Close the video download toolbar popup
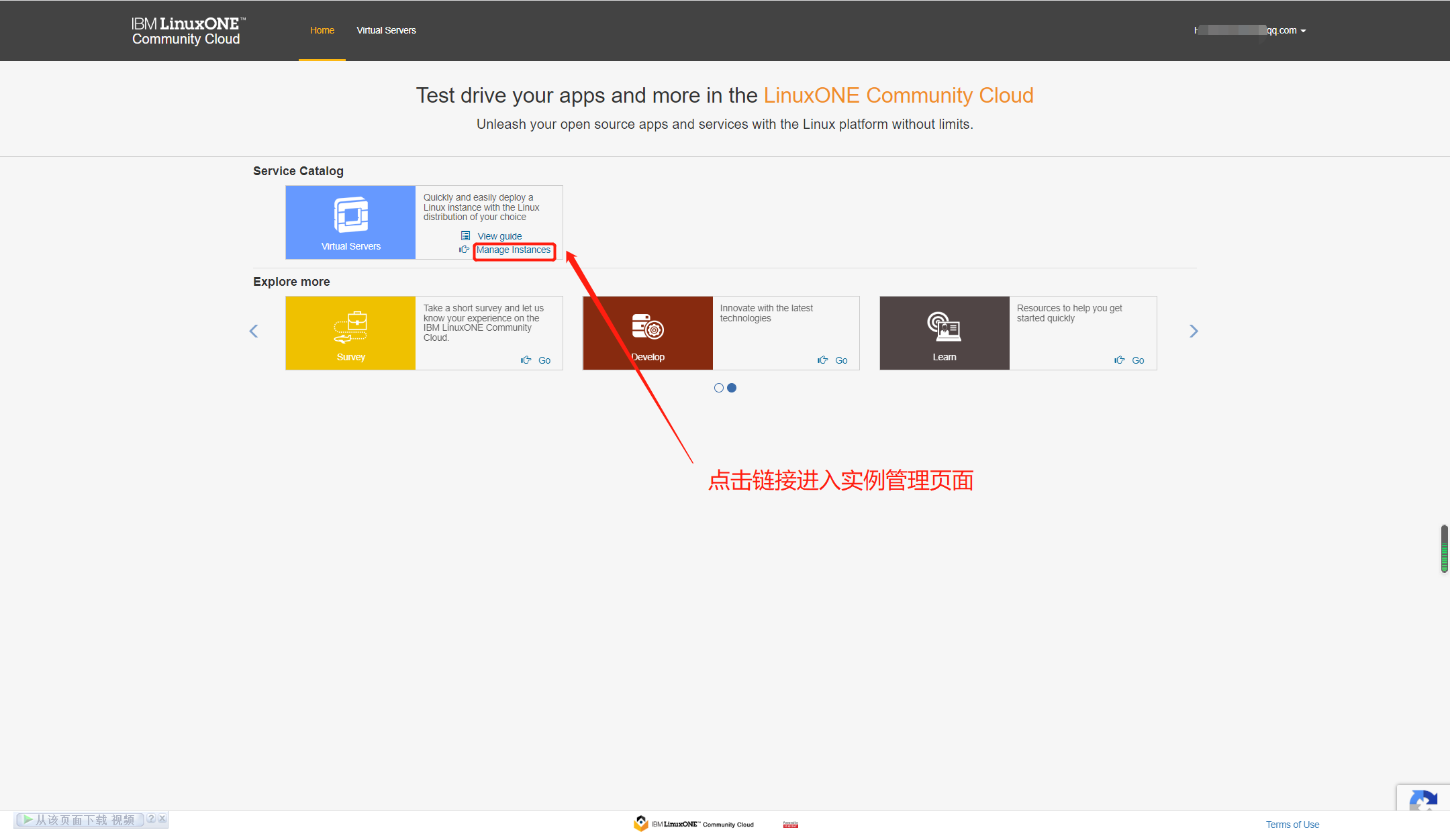Screen dimensions: 1450x840 point(162,819)
